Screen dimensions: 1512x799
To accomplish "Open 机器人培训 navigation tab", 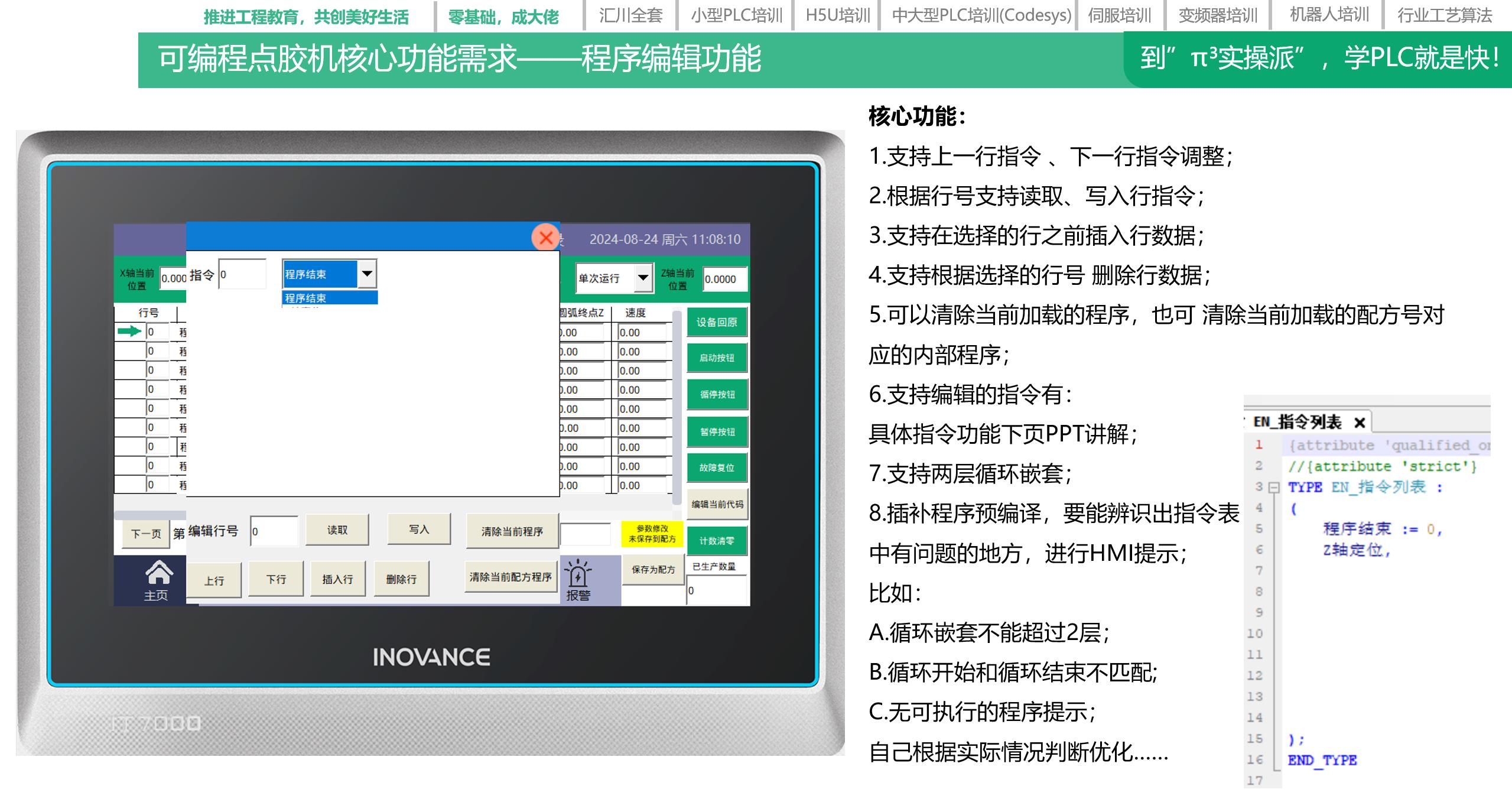I will [1329, 15].
